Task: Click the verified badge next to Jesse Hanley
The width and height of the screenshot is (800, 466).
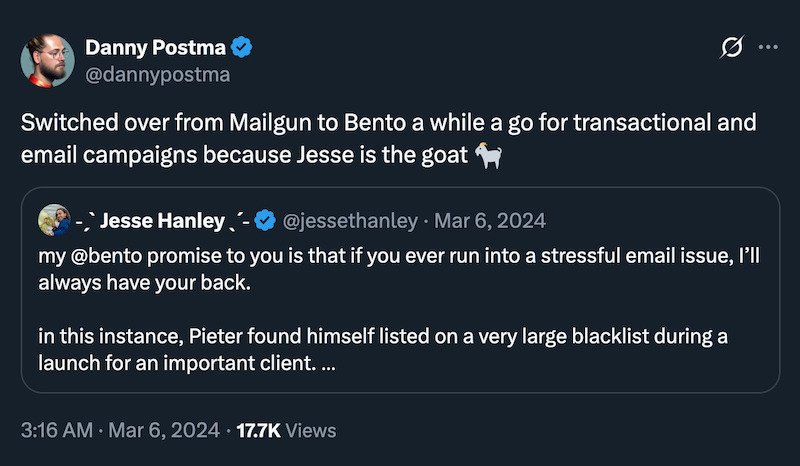Action: coord(266,219)
